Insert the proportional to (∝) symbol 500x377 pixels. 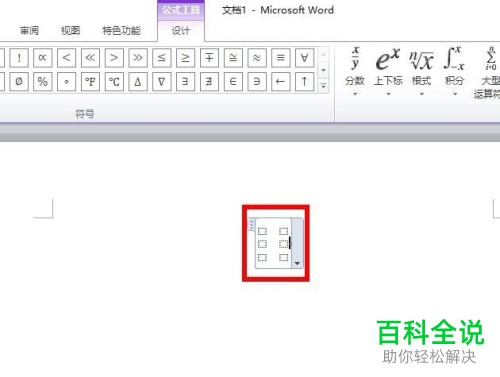point(43,58)
